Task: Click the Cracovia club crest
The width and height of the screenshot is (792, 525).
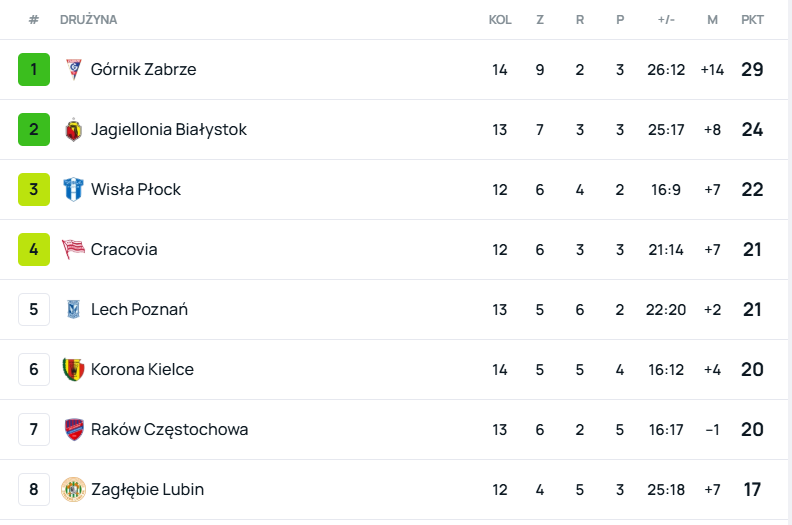Action: click(x=73, y=250)
